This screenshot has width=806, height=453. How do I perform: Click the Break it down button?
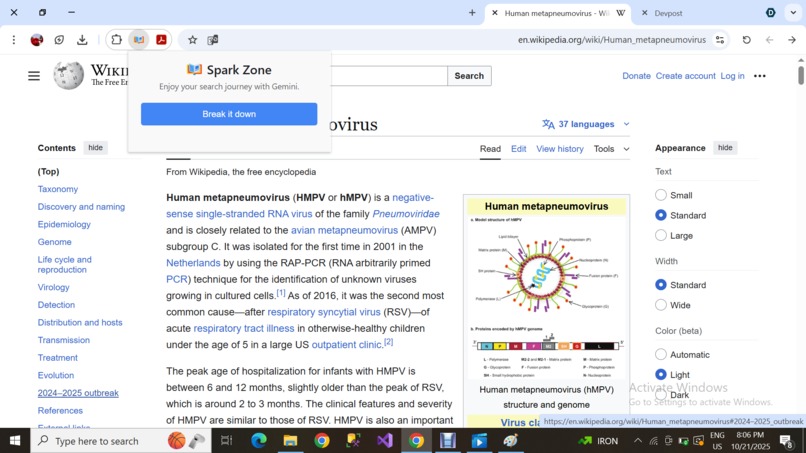[x=229, y=114]
